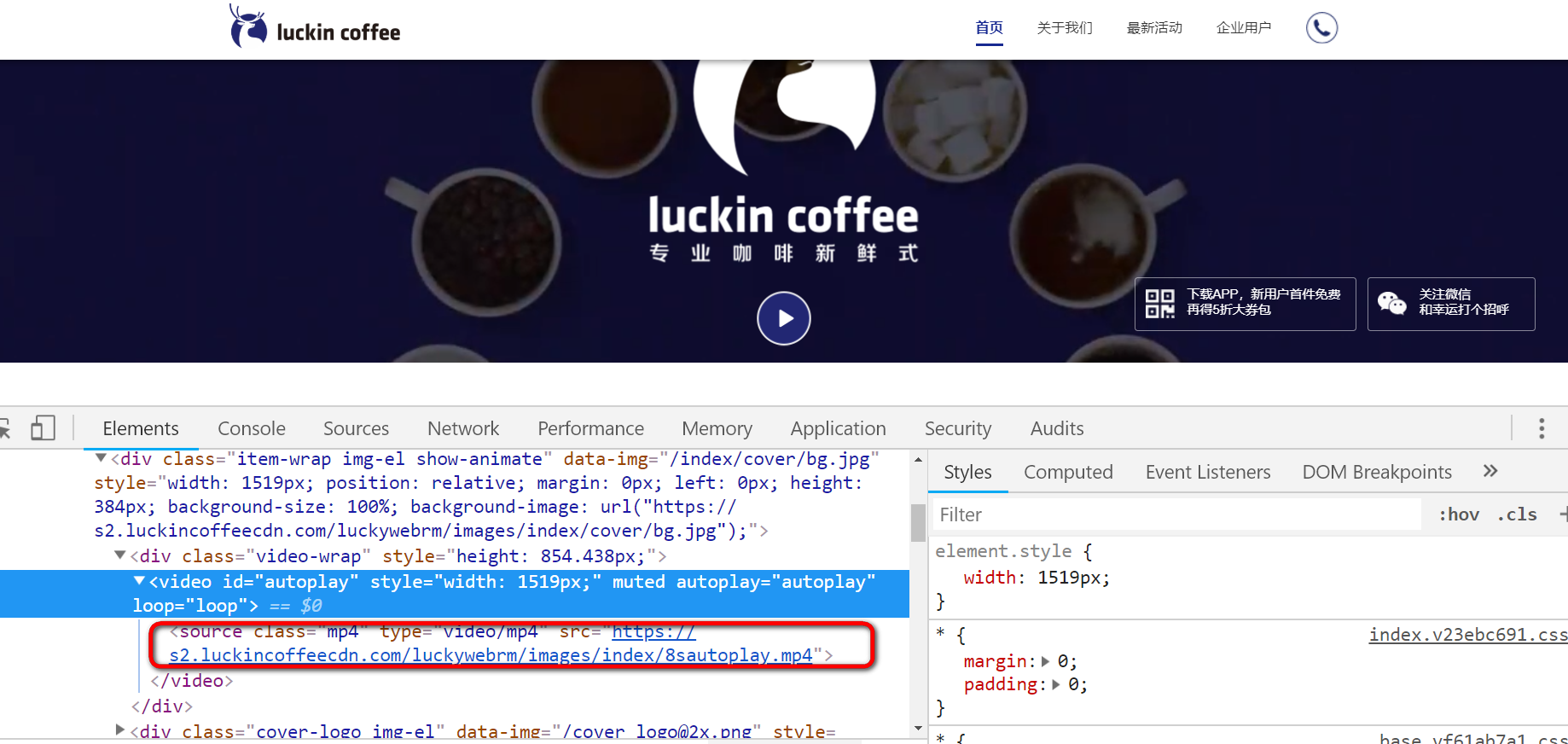Switch to the Security tab
This screenshot has width=1568, height=744.
(x=958, y=428)
